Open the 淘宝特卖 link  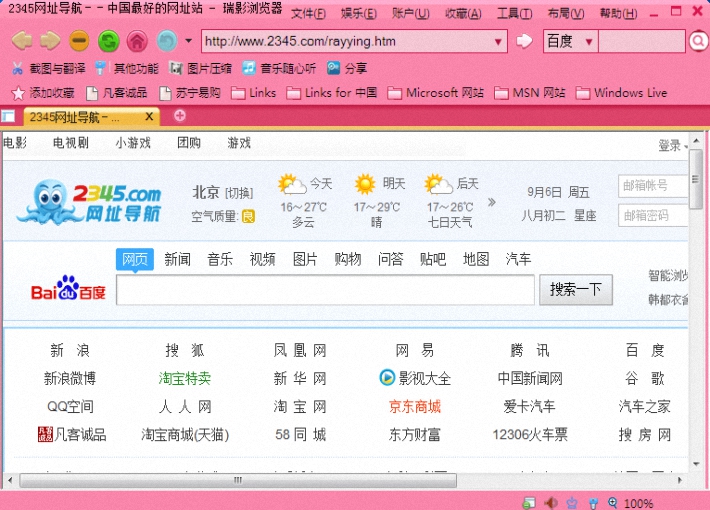[x=185, y=378]
